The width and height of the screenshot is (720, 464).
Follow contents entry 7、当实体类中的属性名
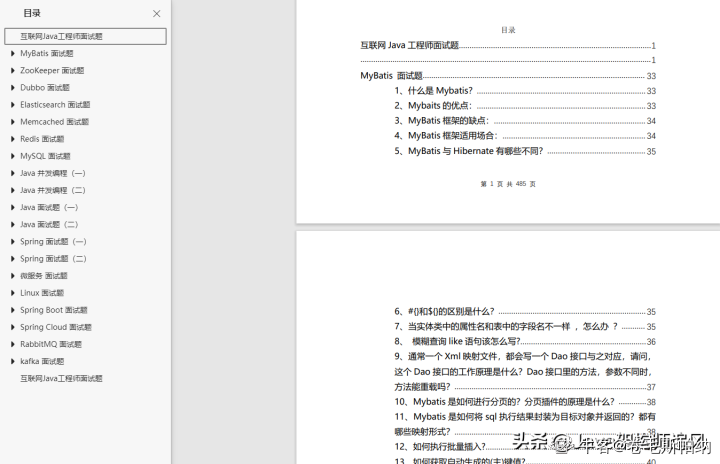point(525,327)
